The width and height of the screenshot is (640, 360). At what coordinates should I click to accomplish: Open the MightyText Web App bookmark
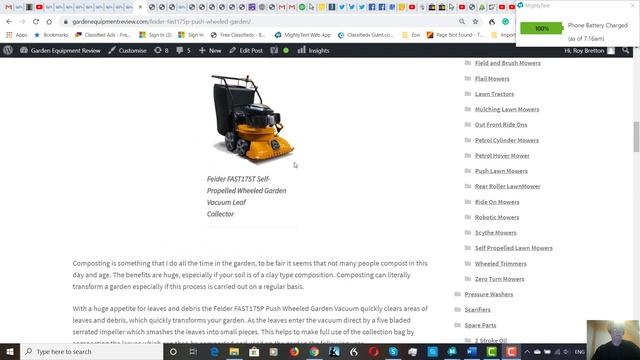tap(302, 35)
